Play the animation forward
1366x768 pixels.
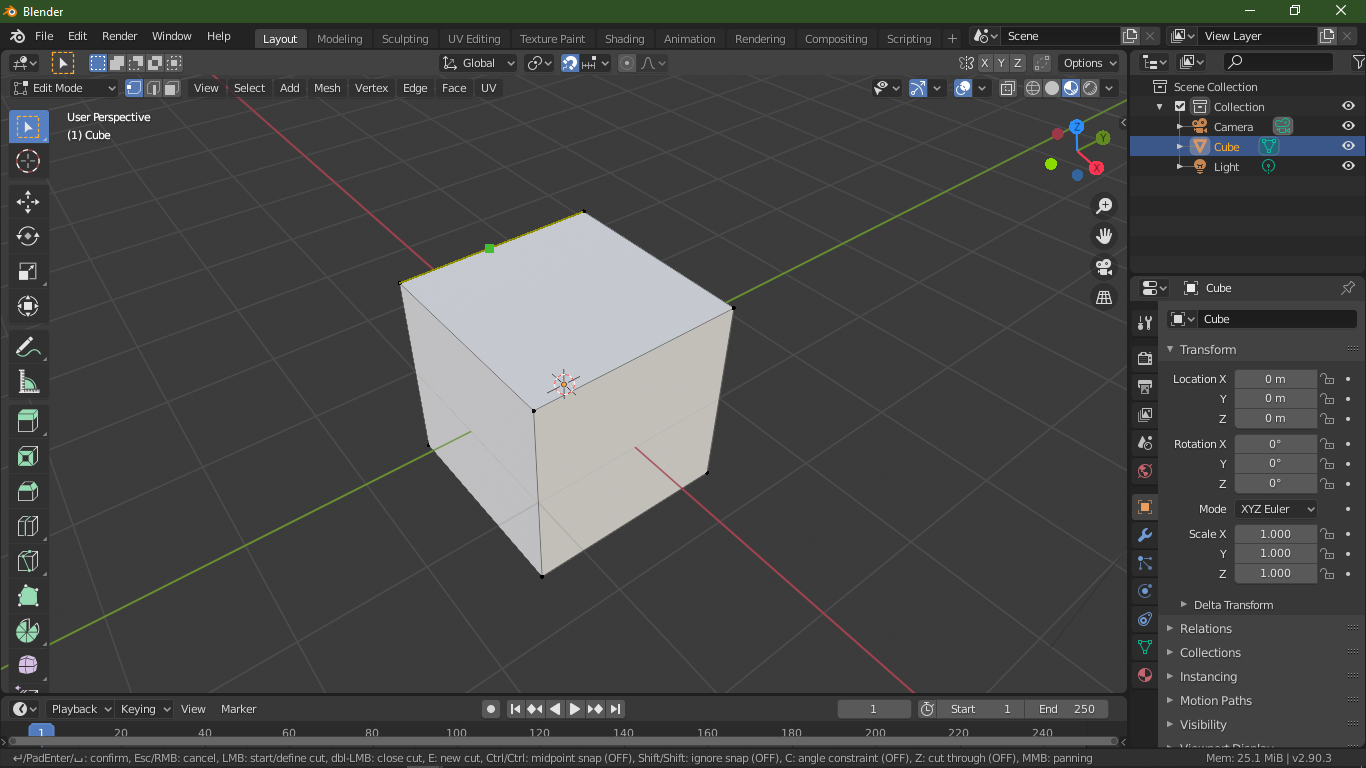[575, 709]
